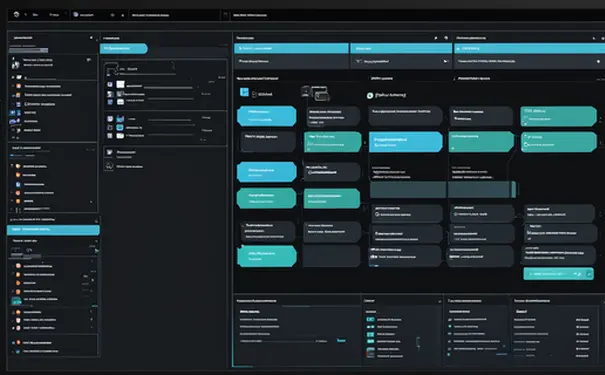Click the bright blue square icon above node cards
605x375 pixels.
(244, 92)
